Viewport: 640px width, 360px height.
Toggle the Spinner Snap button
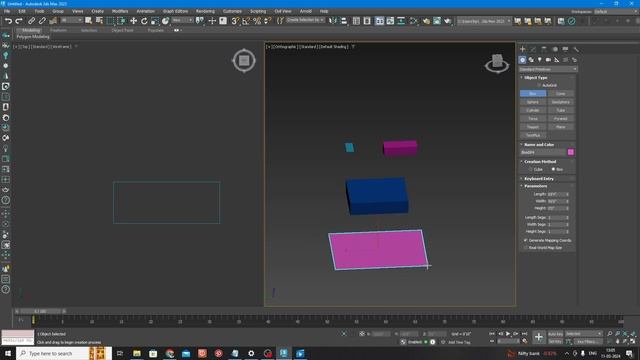(268, 21)
